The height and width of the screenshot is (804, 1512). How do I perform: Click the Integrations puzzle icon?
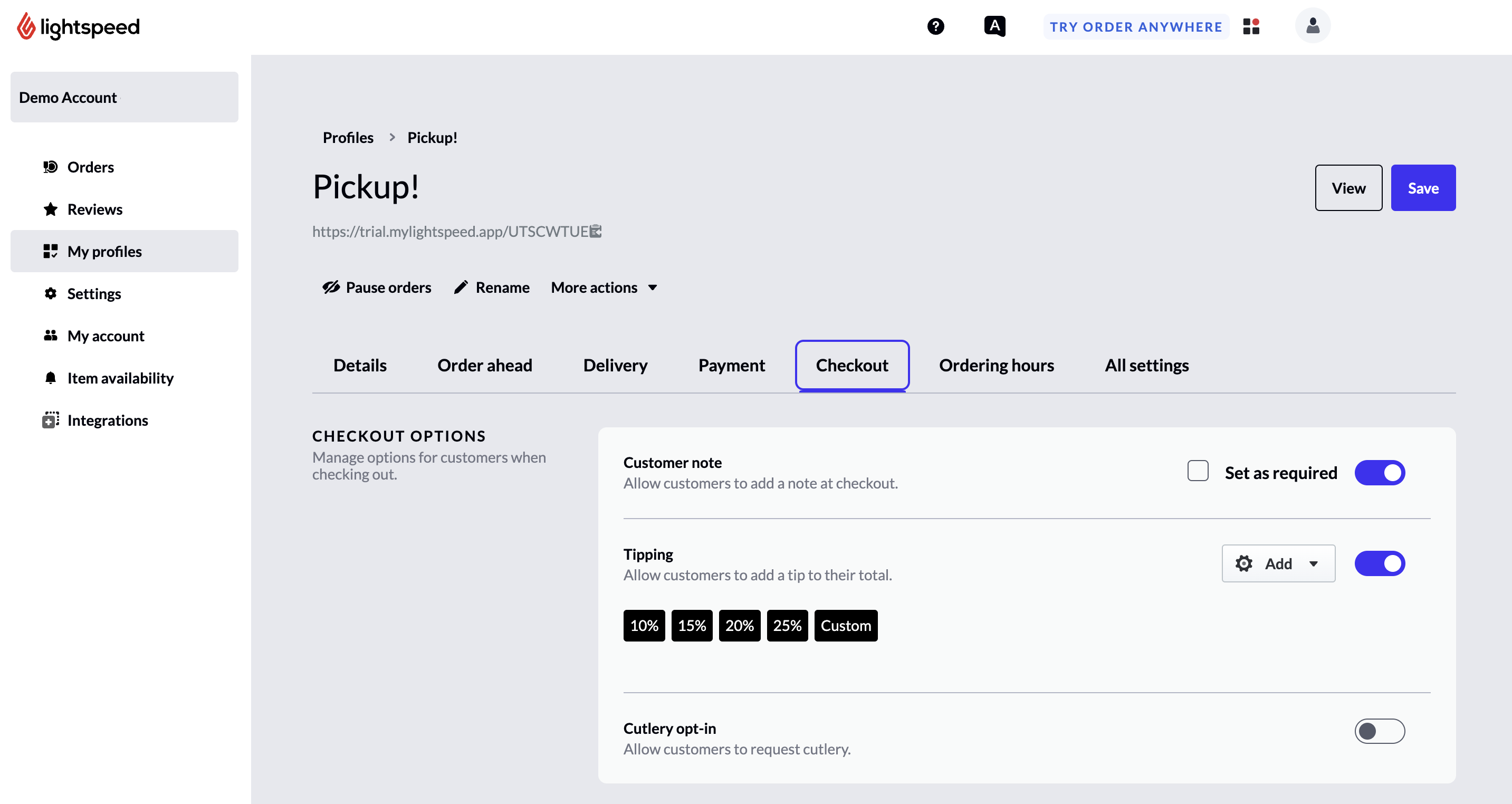click(51, 420)
